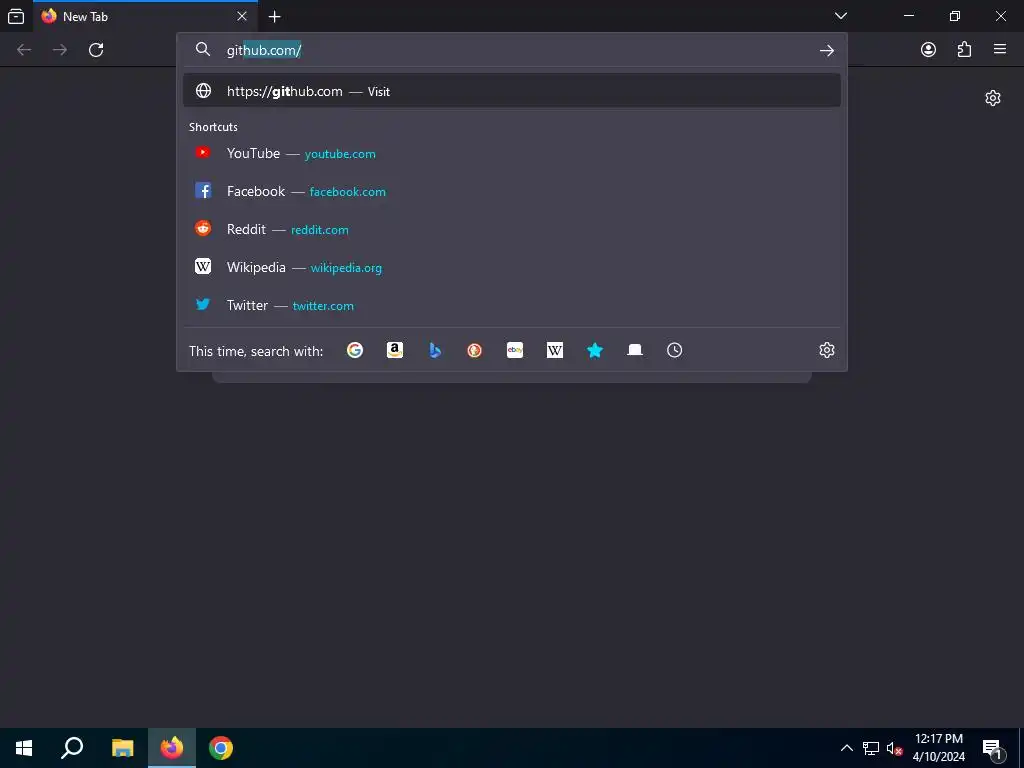Open Windows notification center
The height and width of the screenshot is (768, 1024).
tap(991, 748)
